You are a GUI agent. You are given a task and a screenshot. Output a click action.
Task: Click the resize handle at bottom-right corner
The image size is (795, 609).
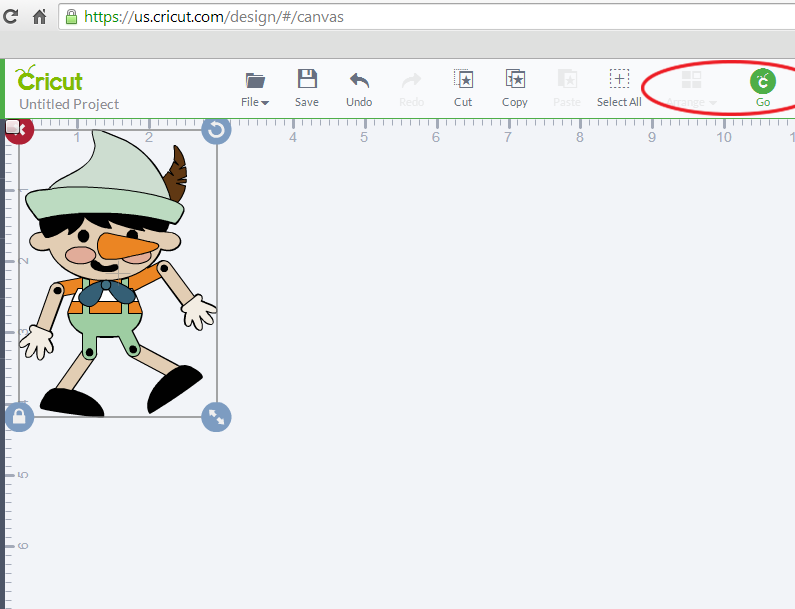tap(216, 417)
